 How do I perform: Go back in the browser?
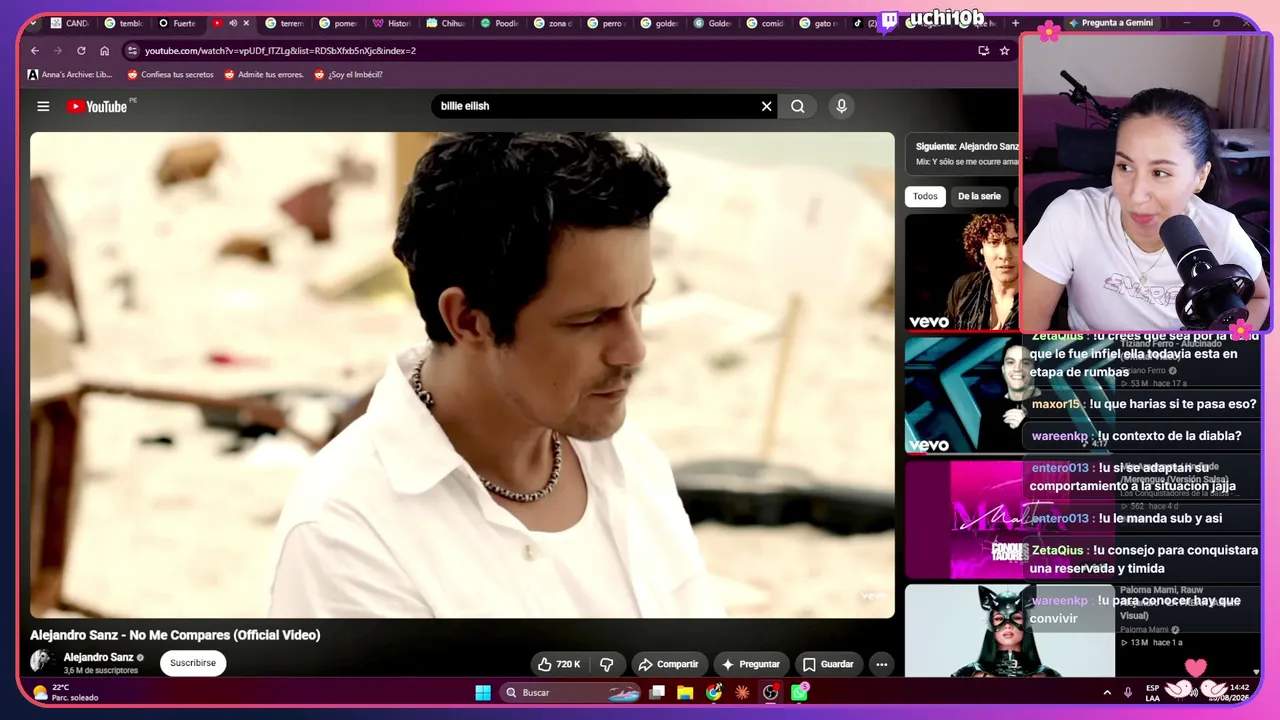tap(35, 51)
